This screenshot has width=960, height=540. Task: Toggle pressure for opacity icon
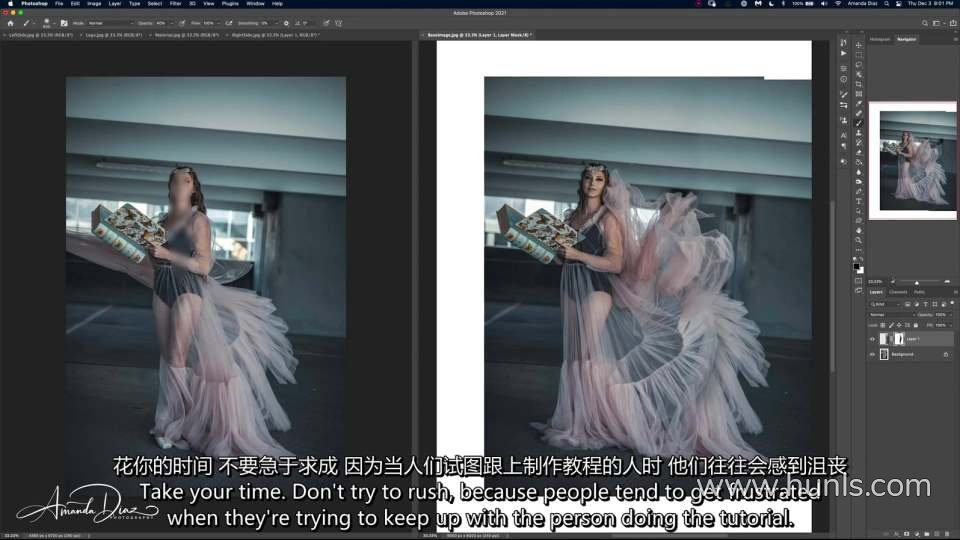pos(181,23)
